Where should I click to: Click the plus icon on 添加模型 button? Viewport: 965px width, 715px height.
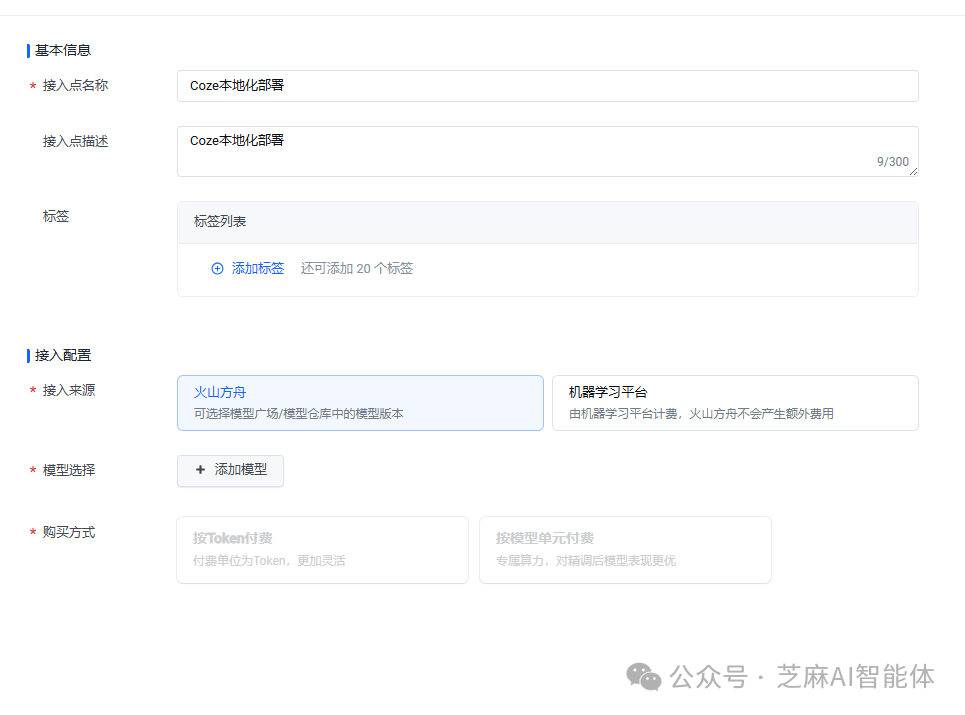200,469
